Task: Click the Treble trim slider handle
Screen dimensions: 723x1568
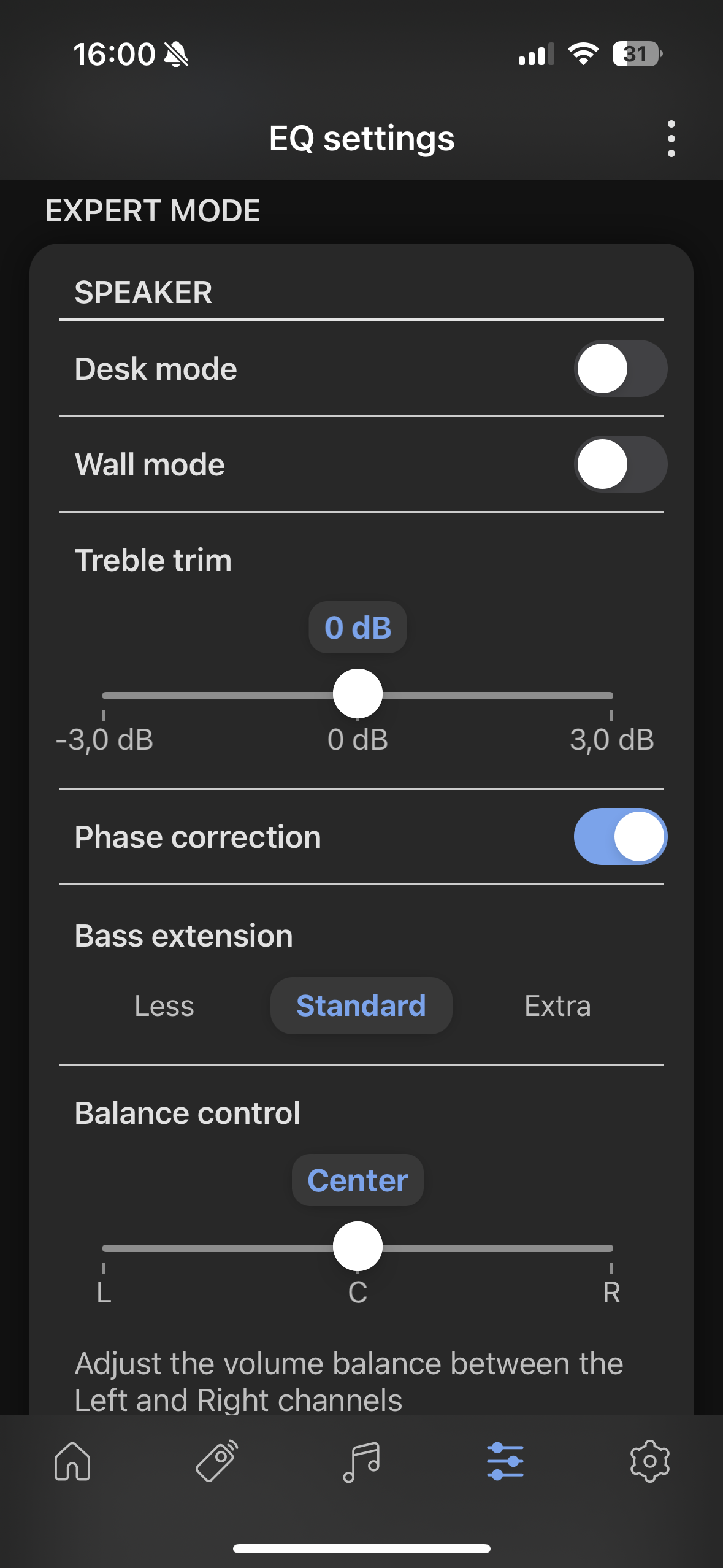Action: pyautogui.click(x=358, y=694)
